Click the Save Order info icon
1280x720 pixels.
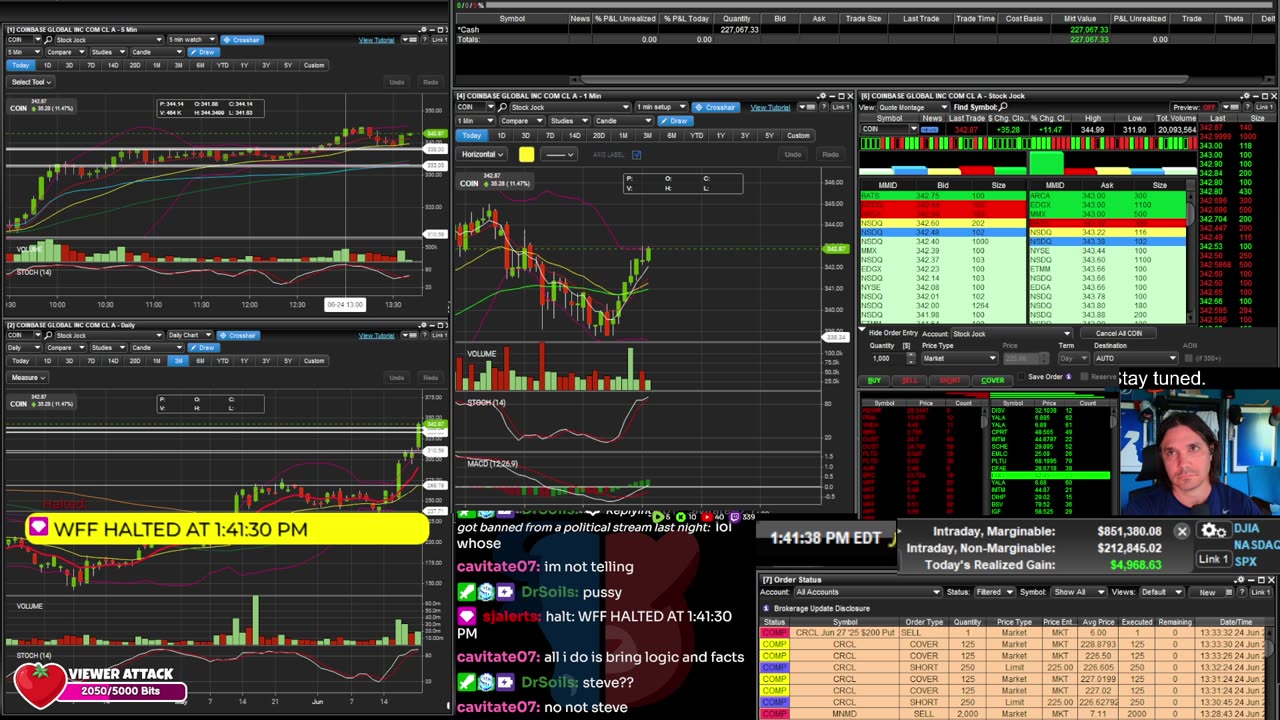click(x=1068, y=377)
